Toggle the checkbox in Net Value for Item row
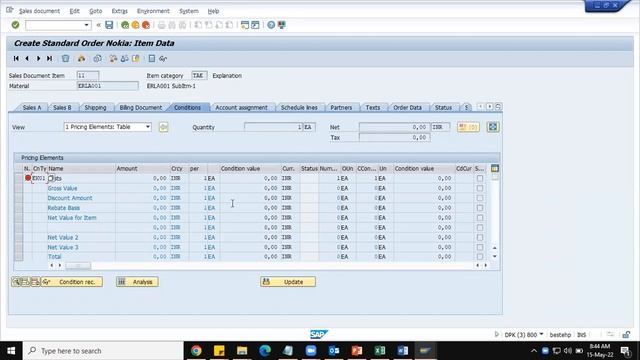The height and width of the screenshot is (360, 640). tap(480, 218)
